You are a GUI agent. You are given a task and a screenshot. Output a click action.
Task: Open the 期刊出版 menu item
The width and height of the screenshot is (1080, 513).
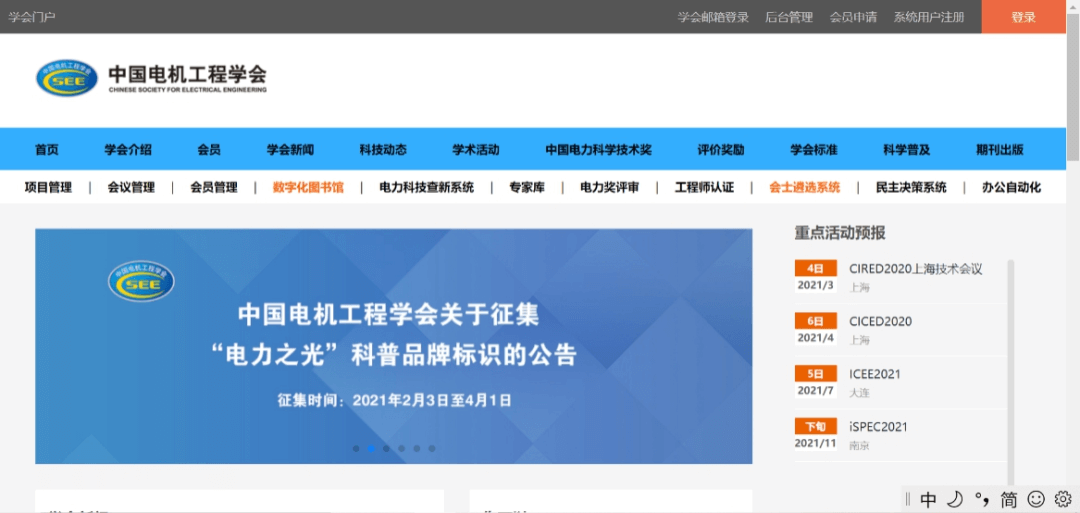tap(999, 149)
